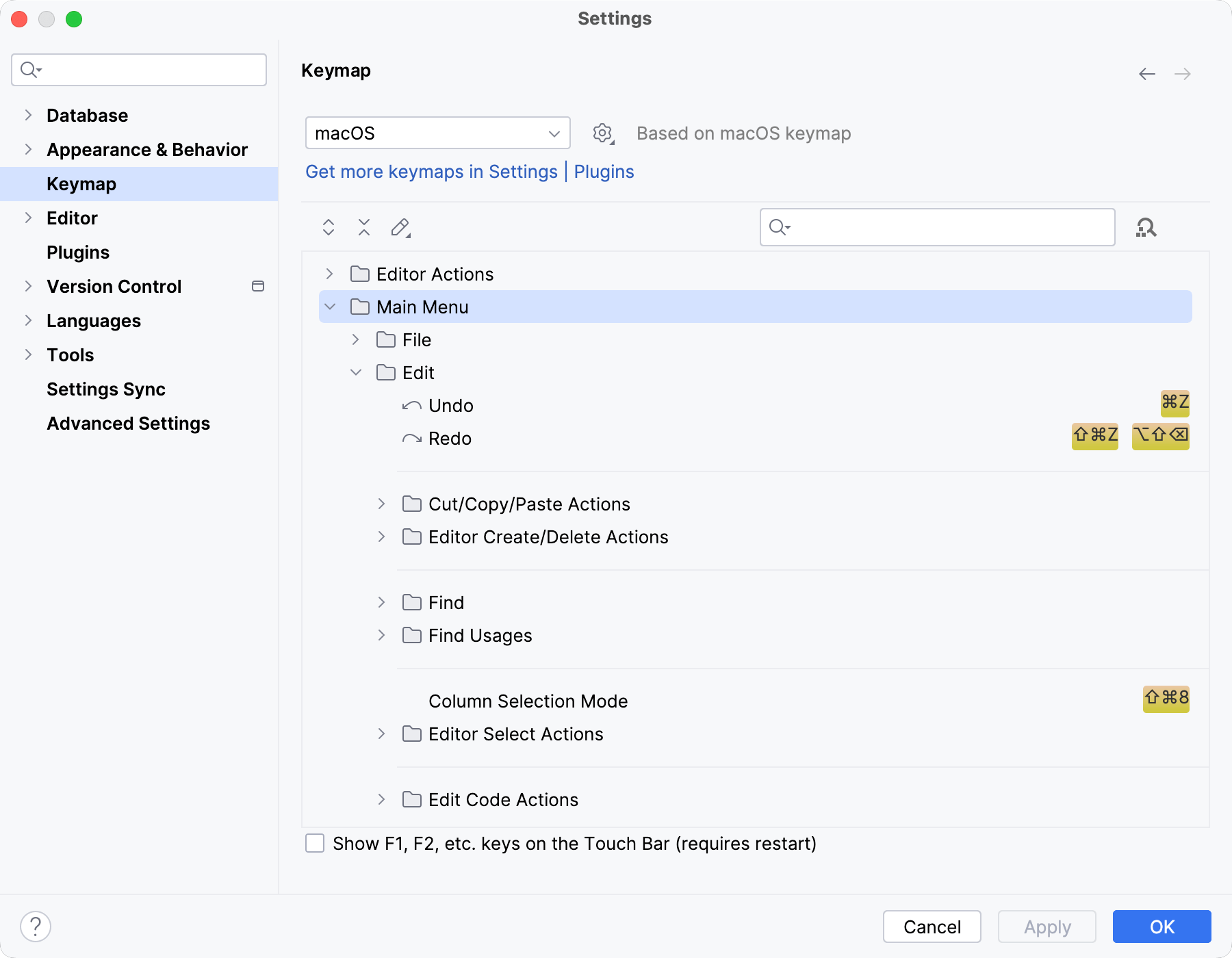Image resolution: width=1232 pixels, height=958 pixels.
Task: Click the Edit Shortcut pencil icon
Action: tap(400, 226)
